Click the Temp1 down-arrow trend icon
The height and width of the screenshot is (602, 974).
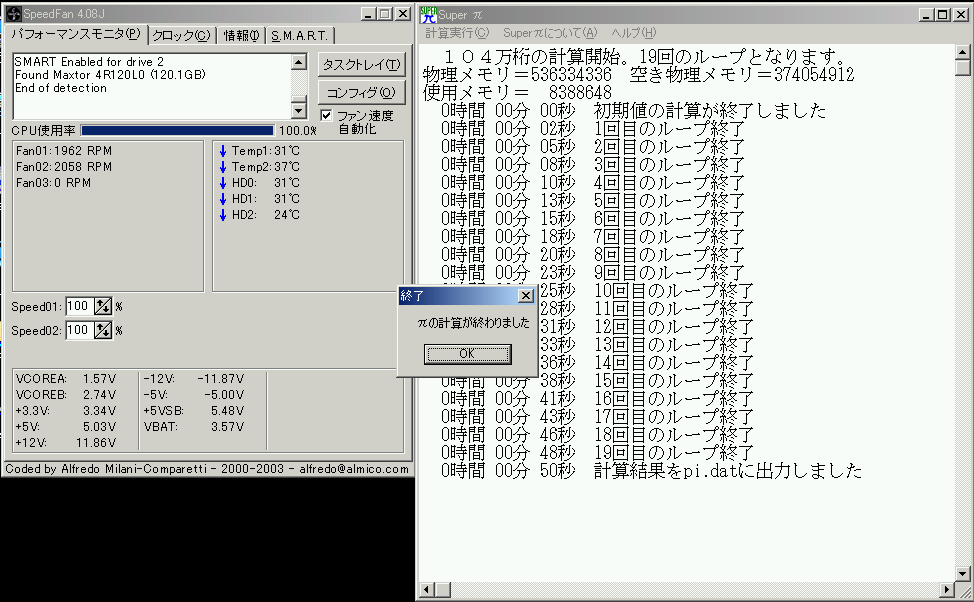coord(222,151)
